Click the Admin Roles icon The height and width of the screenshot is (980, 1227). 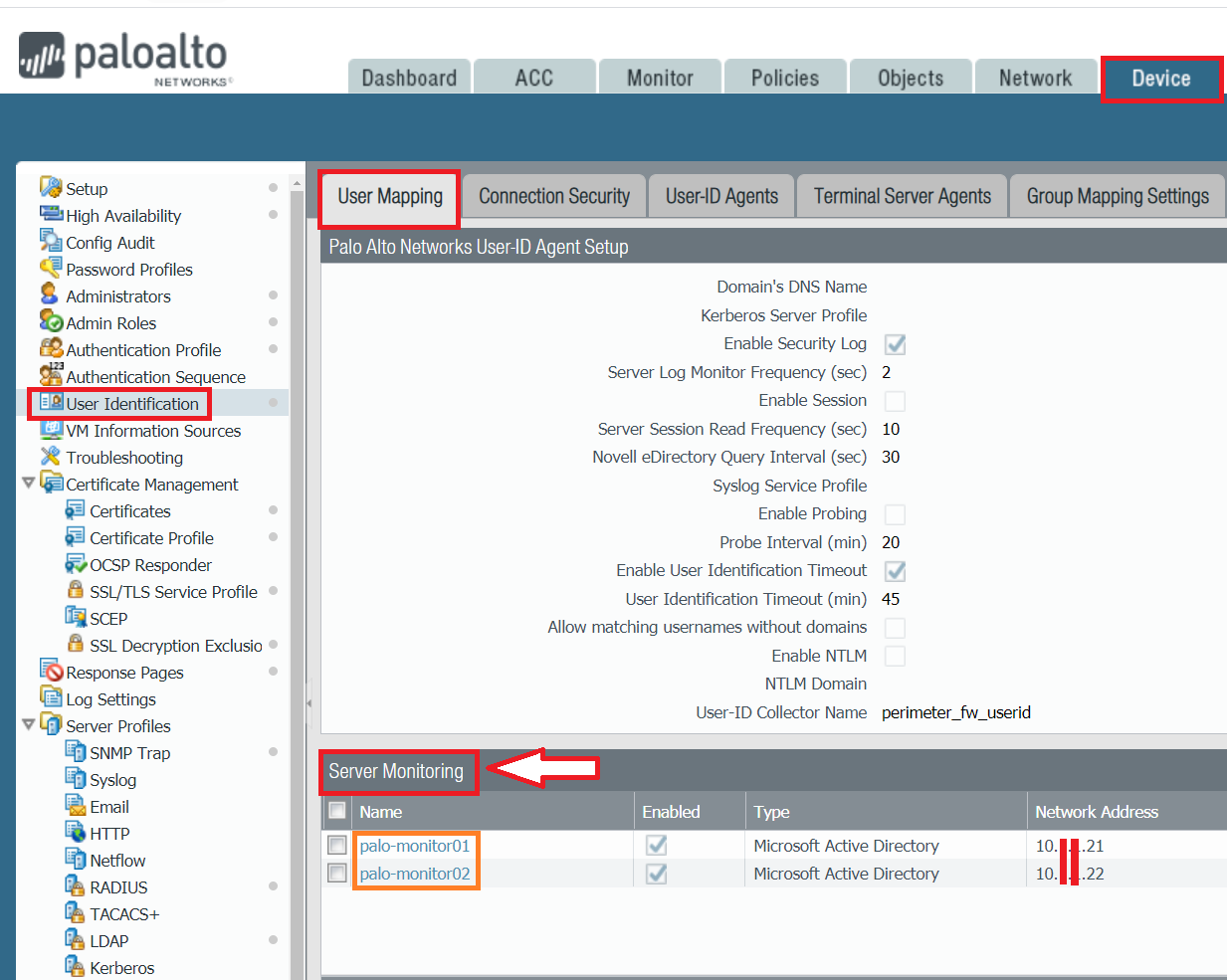coord(51,321)
